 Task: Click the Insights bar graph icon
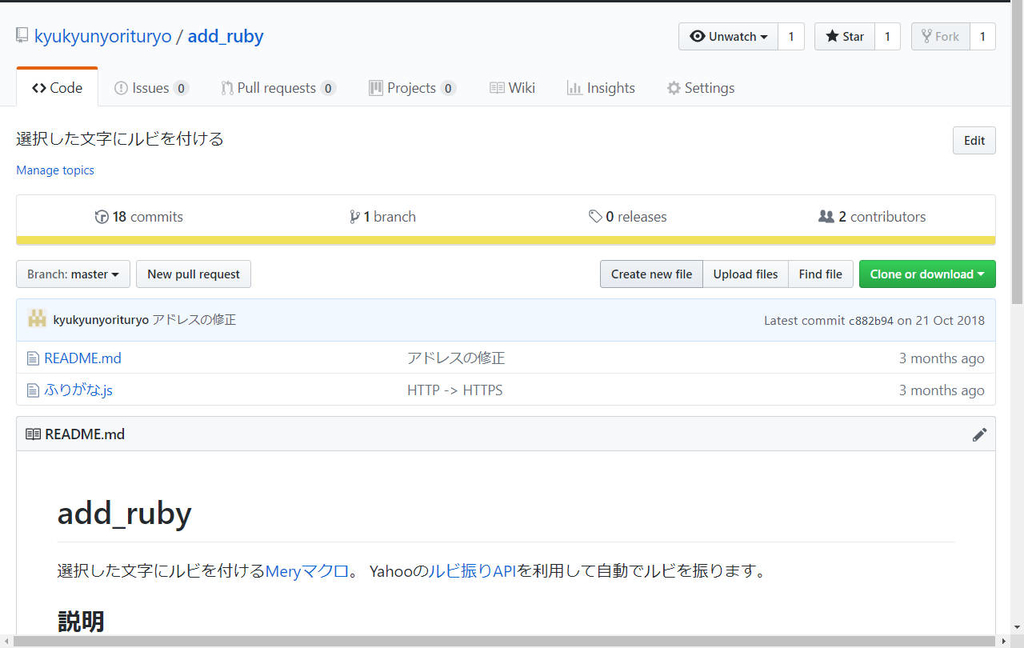click(575, 88)
